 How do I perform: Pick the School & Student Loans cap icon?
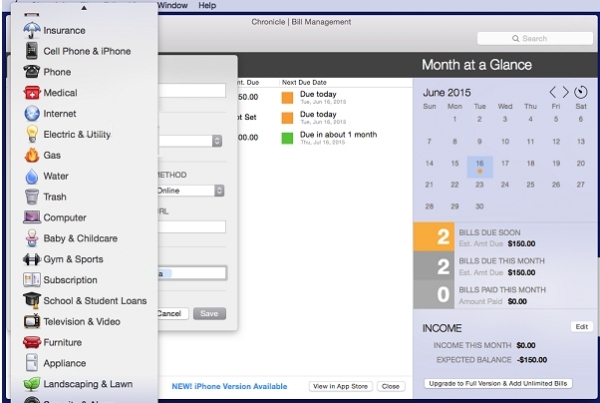click(x=31, y=300)
